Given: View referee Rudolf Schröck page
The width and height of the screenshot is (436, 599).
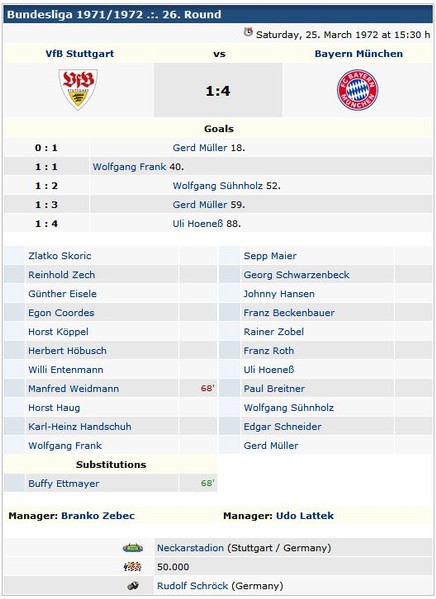Looking at the screenshot, I should [193, 586].
